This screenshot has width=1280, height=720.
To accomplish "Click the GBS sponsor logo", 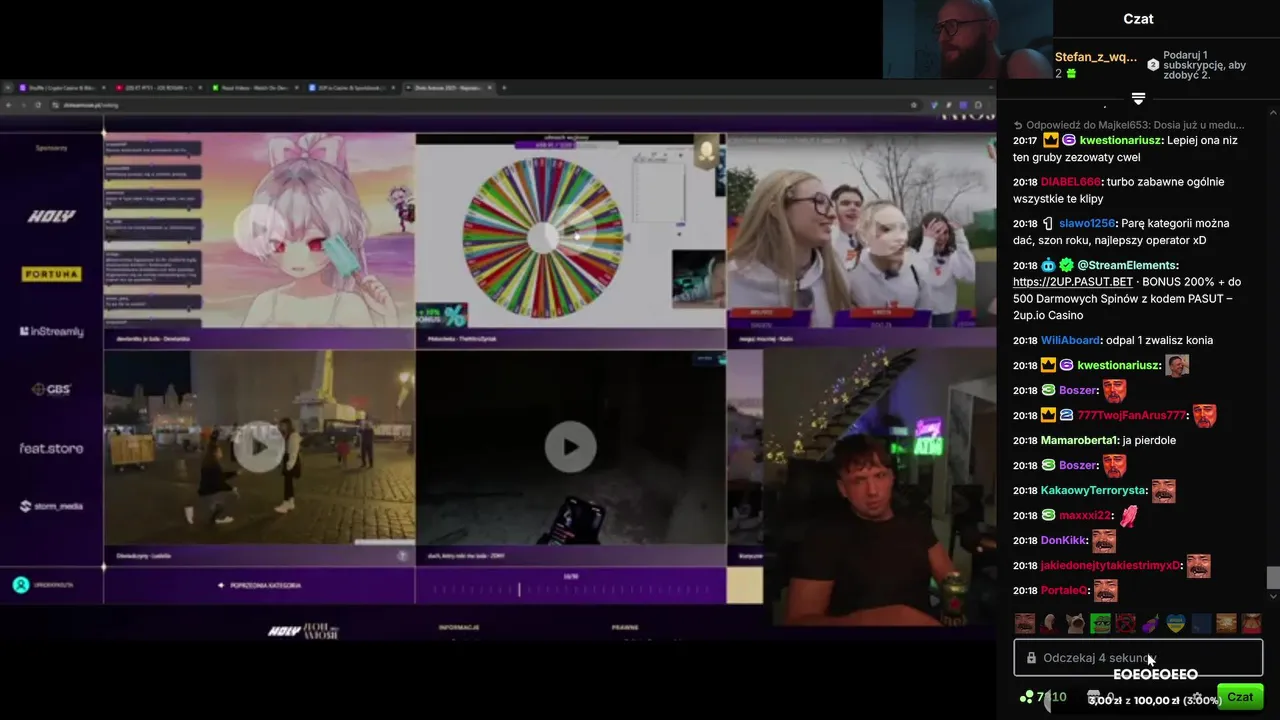I will 52,389.
